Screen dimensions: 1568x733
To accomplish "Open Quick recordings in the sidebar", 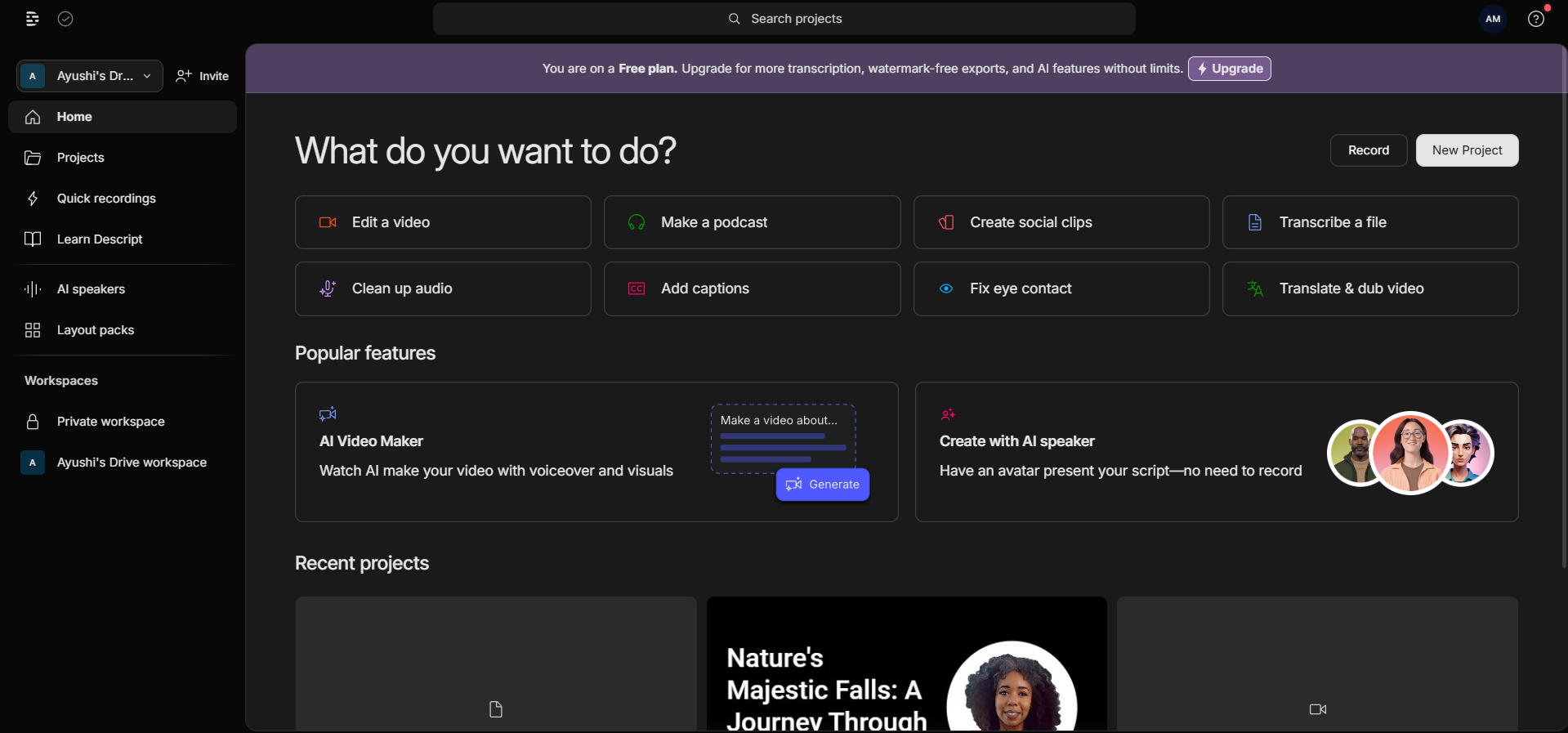I will click(x=123, y=199).
